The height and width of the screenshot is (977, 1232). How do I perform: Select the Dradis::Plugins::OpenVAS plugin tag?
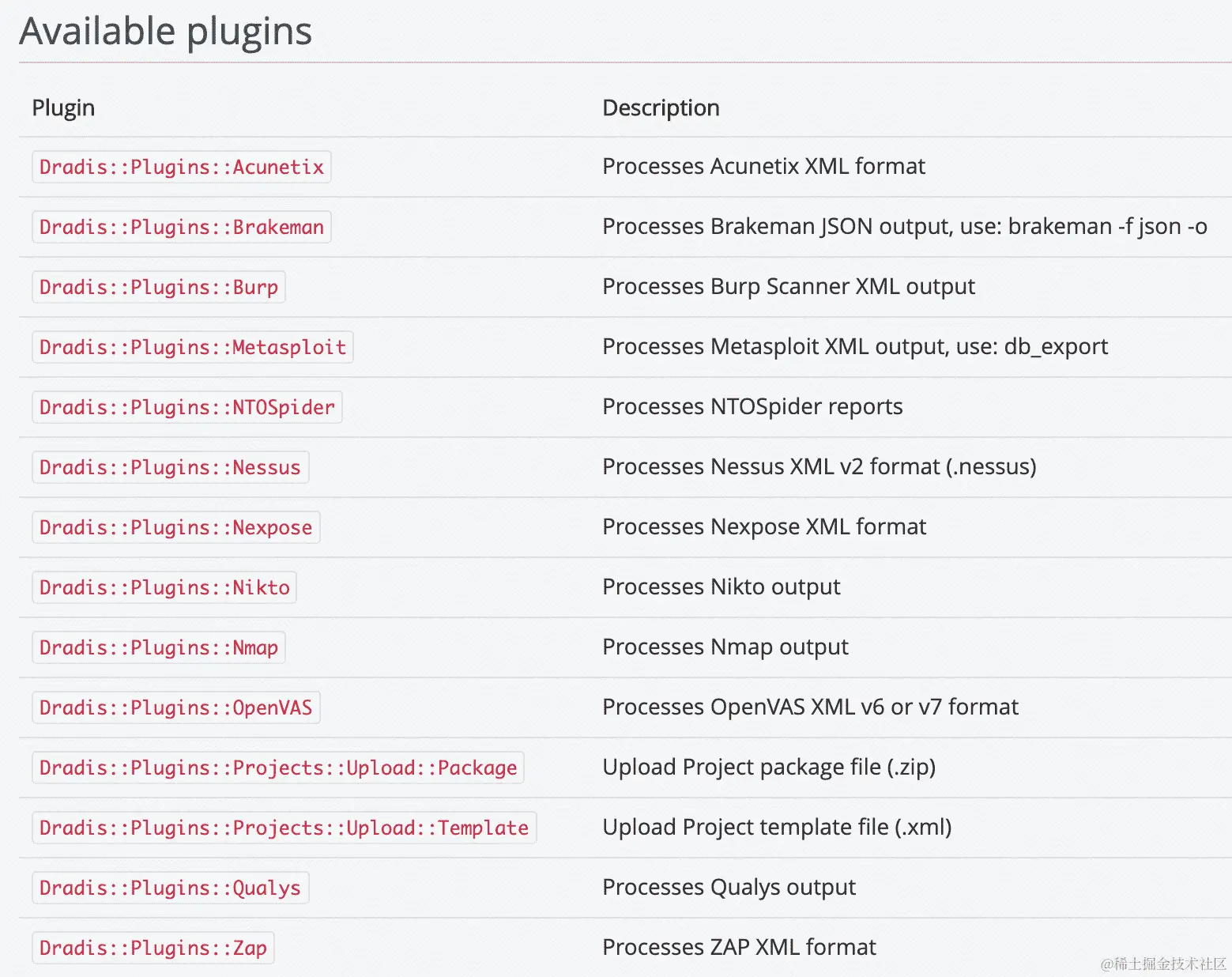[x=175, y=707]
